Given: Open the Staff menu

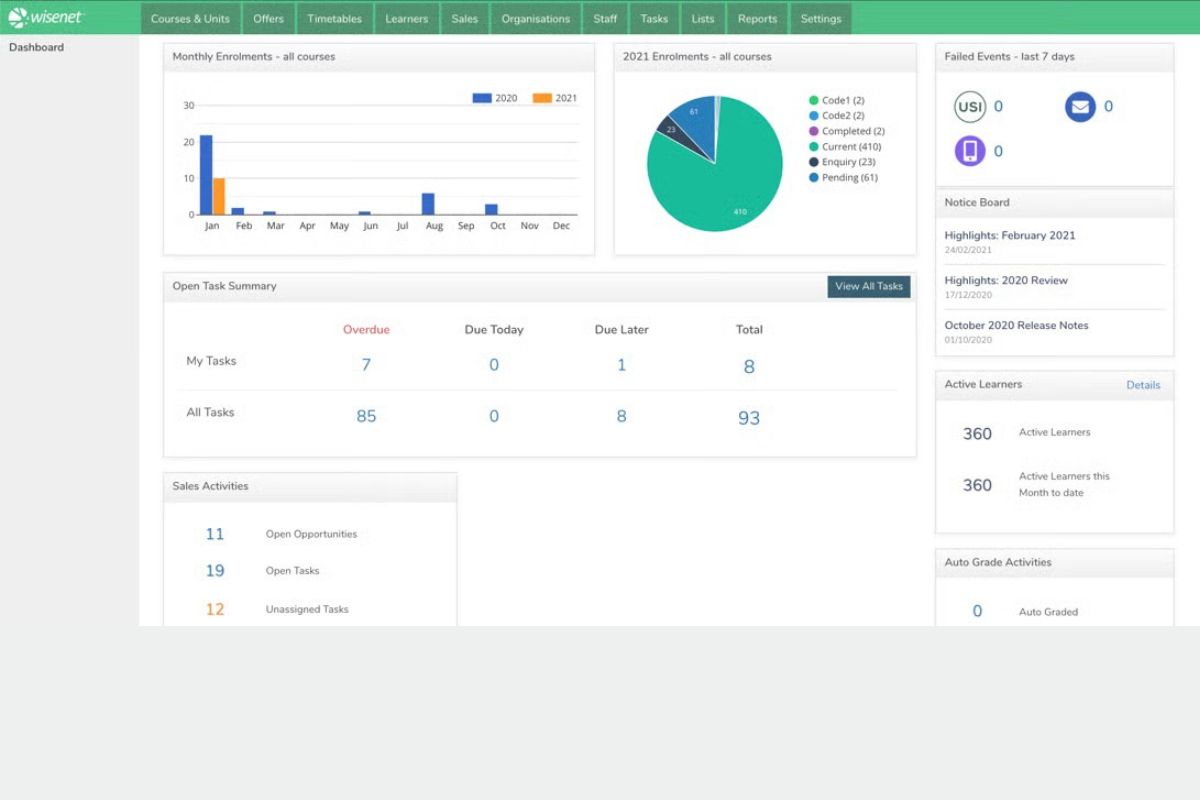Looking at the screenshot, I should pyautogui.click(x=605, y=18).
